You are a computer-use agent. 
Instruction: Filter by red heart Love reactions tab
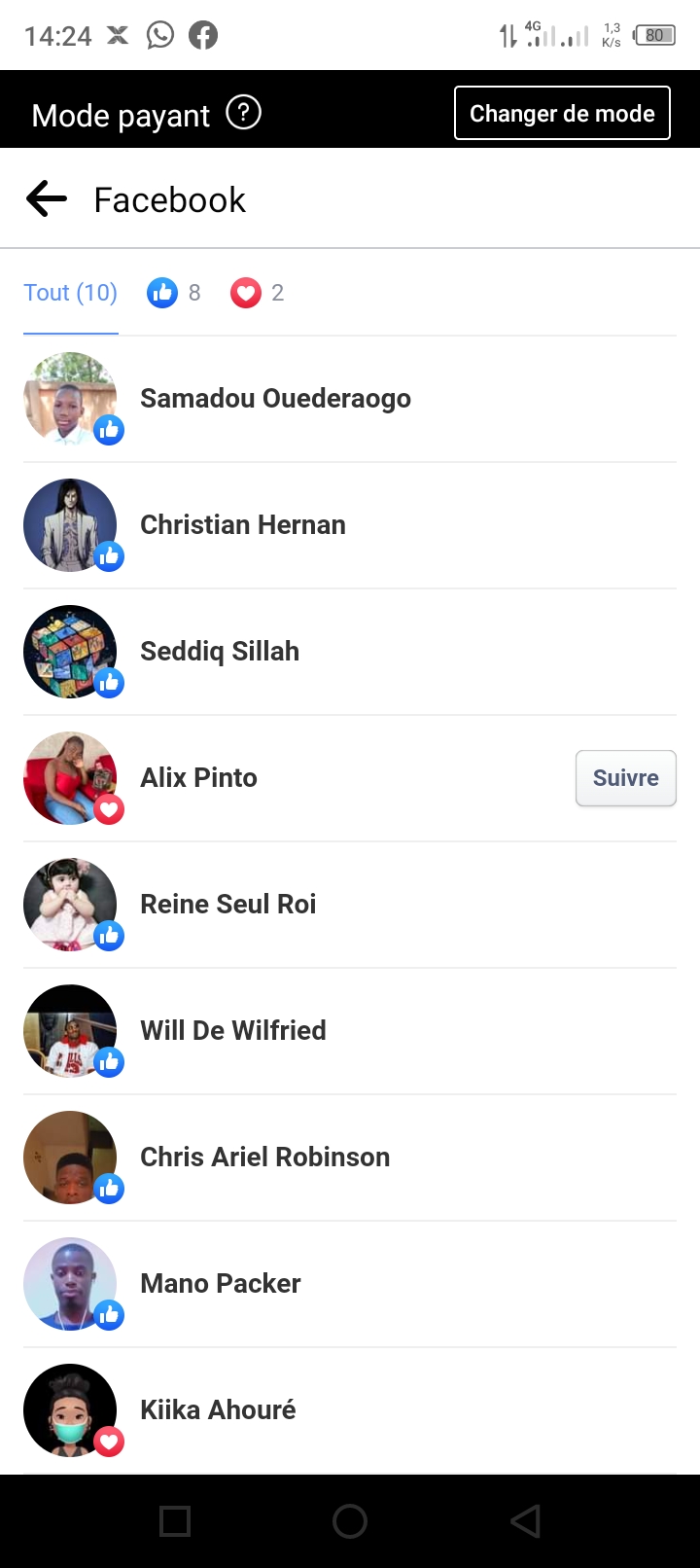tap(258, 293)
